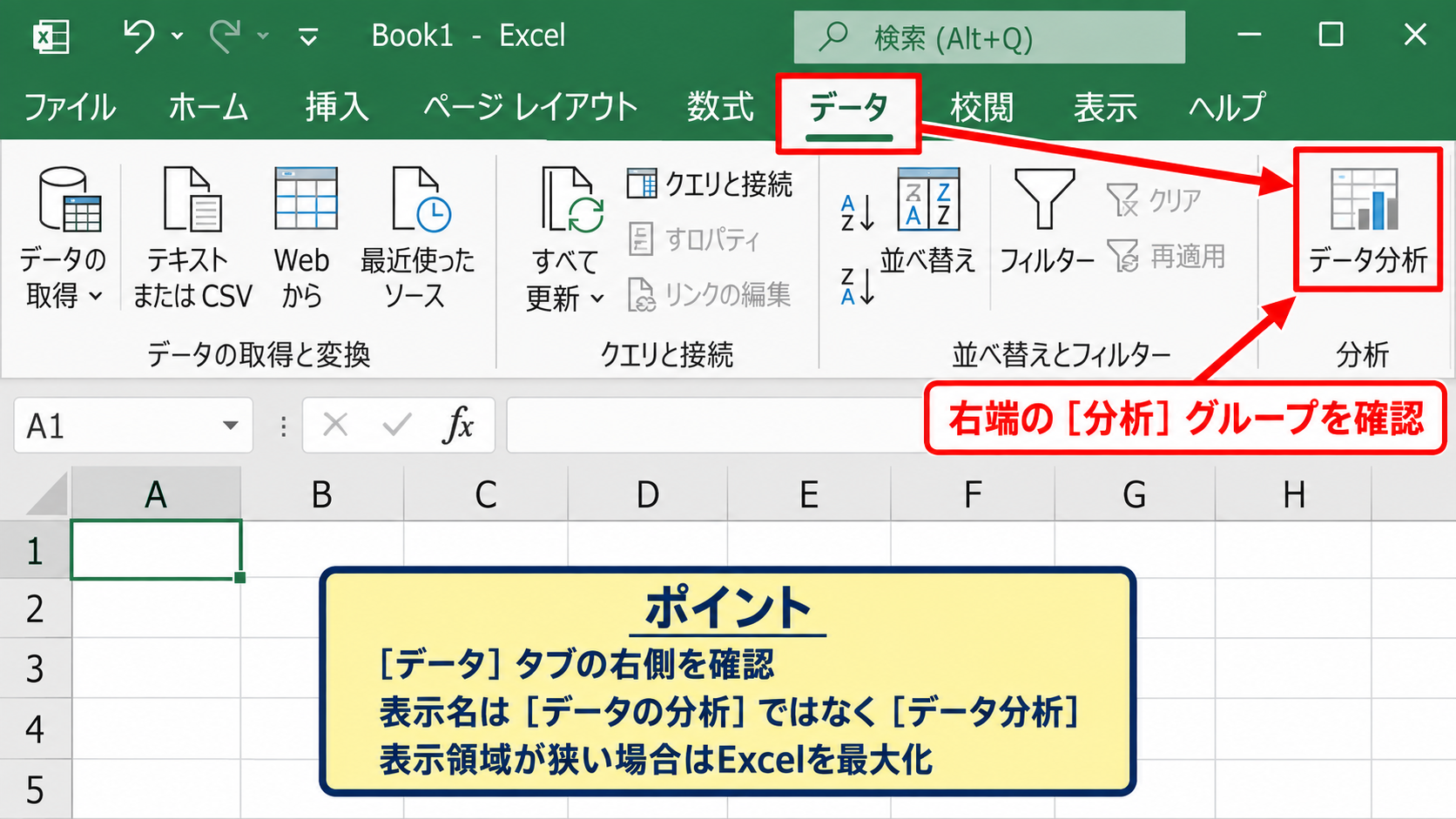This screenshot has height=819, width=1456.
Task: Click the プロパティ button
Action: 694,239
